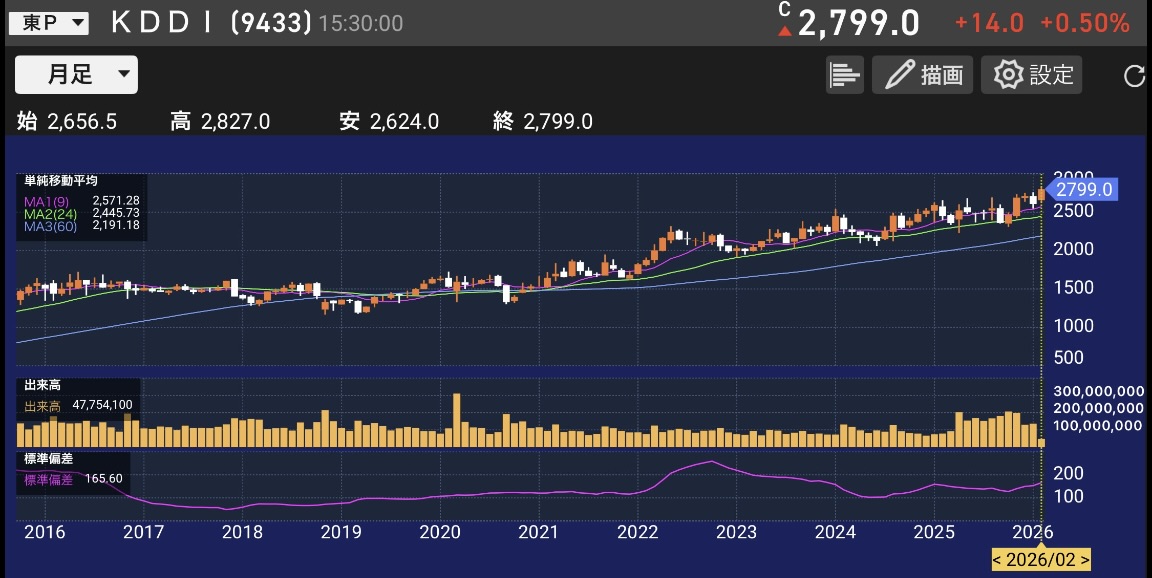Click the gear icon in the 設定 button
The width and height of the screenshot is (1152, 578).
pos(1010,74)
